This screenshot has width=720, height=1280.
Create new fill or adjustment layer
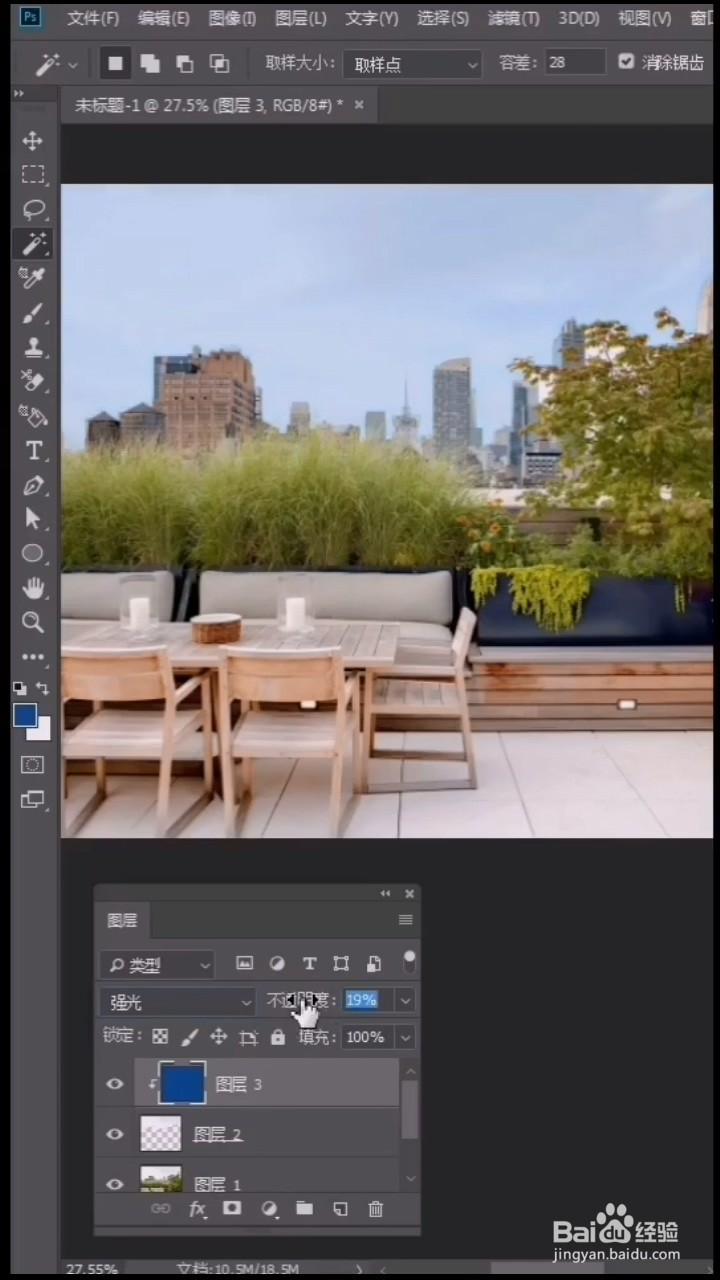(268, 1209)
